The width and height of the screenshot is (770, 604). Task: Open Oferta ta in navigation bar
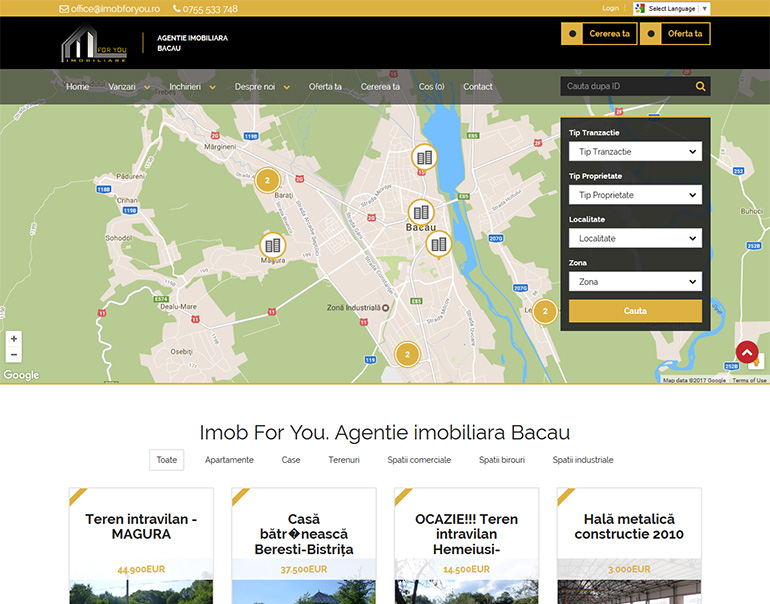325,87
